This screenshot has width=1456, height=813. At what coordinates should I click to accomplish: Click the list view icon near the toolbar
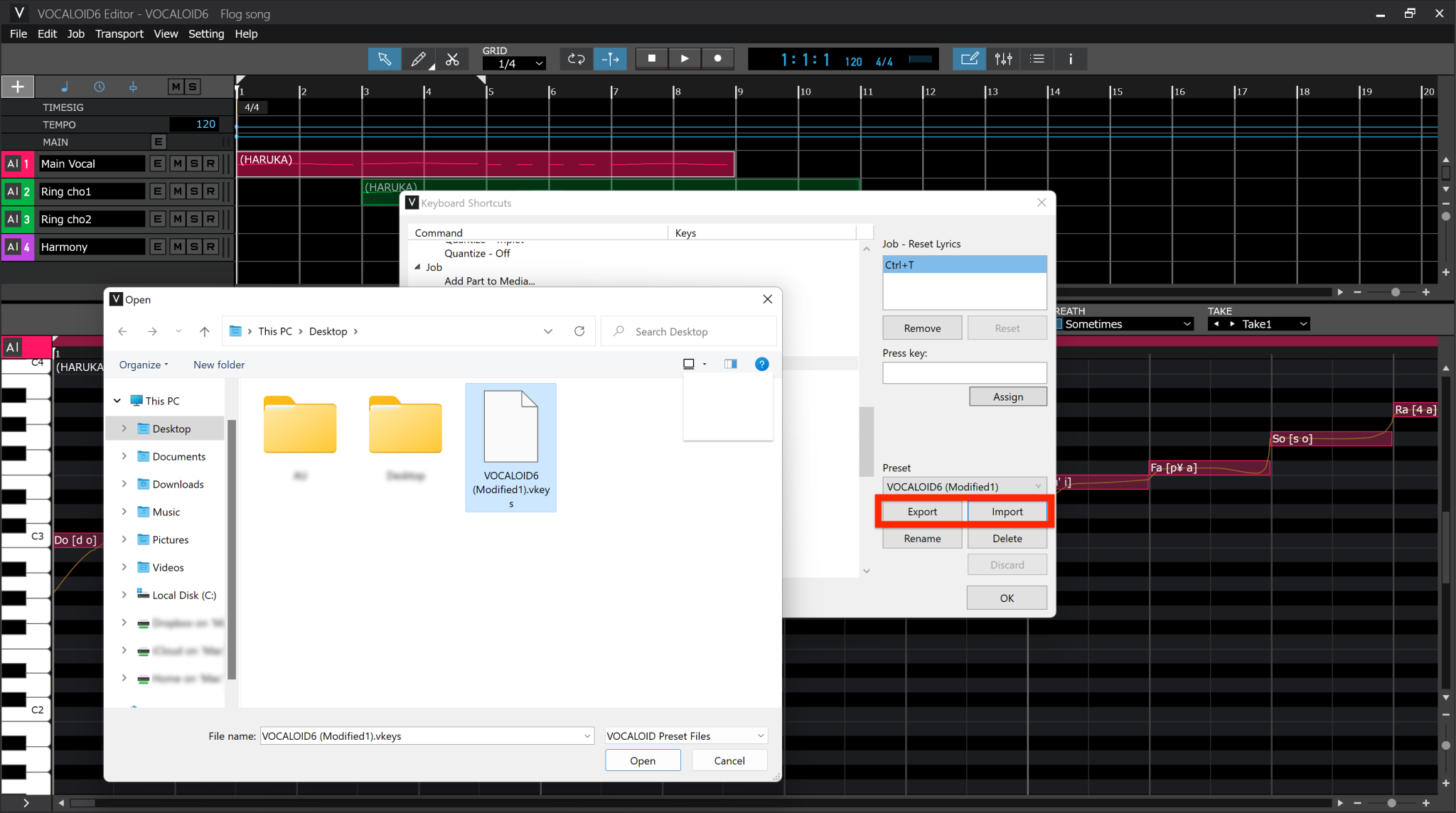(1037, 59)
